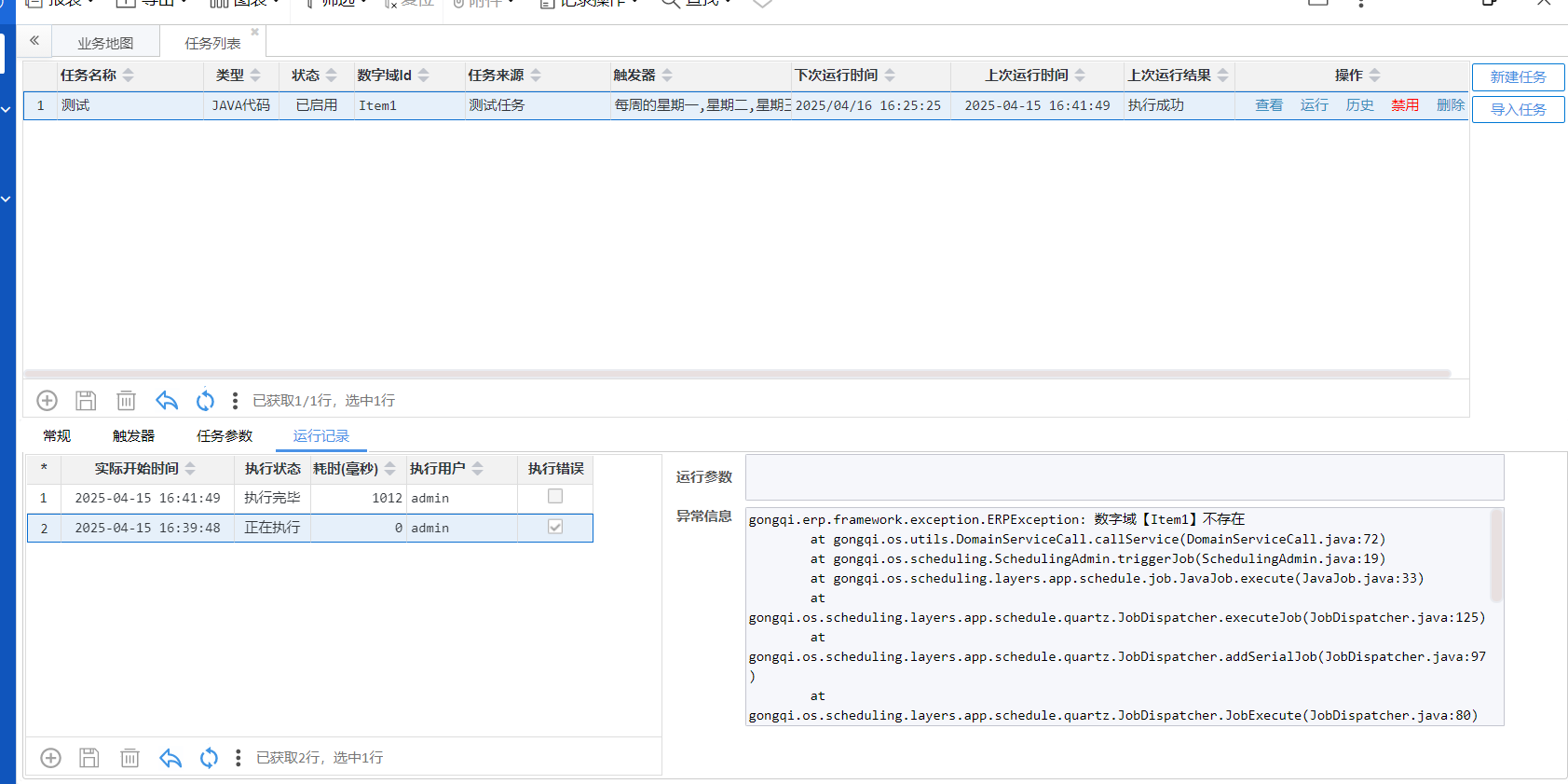
Task: Select the 执行完毕 run record row
Action: click(x=310, y=498)
